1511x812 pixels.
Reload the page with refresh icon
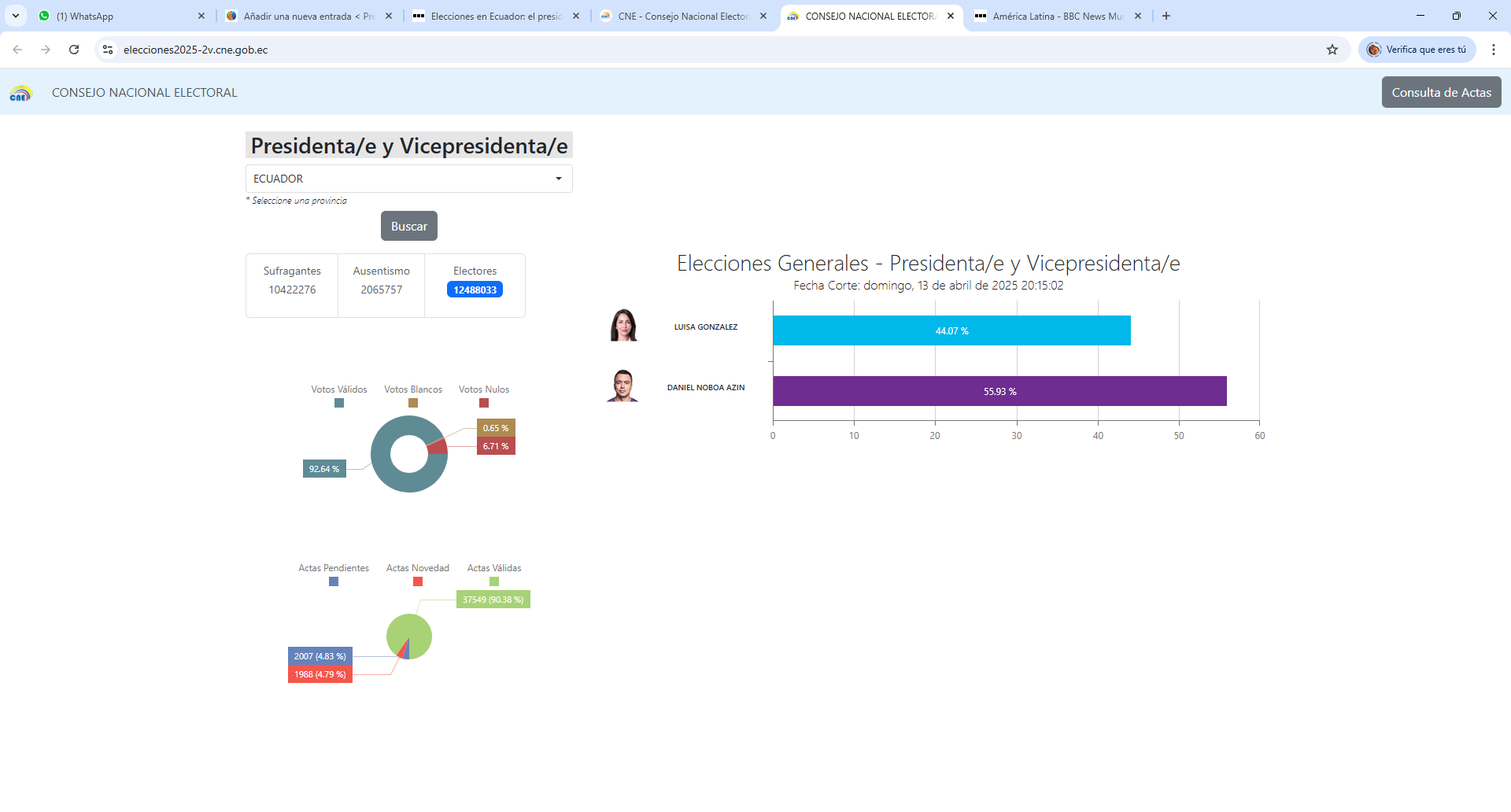click(x=74, y=50)
